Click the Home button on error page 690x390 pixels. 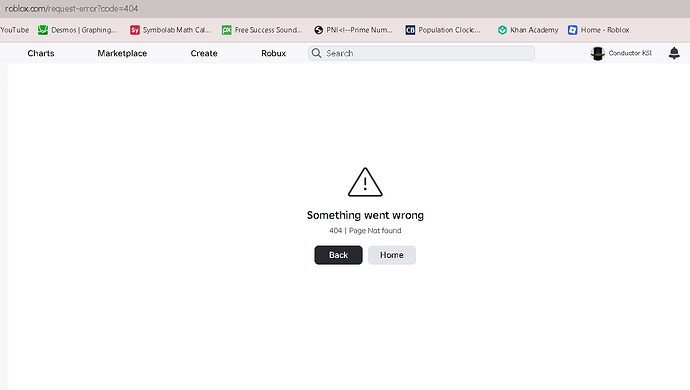click(x=392, y=255)
